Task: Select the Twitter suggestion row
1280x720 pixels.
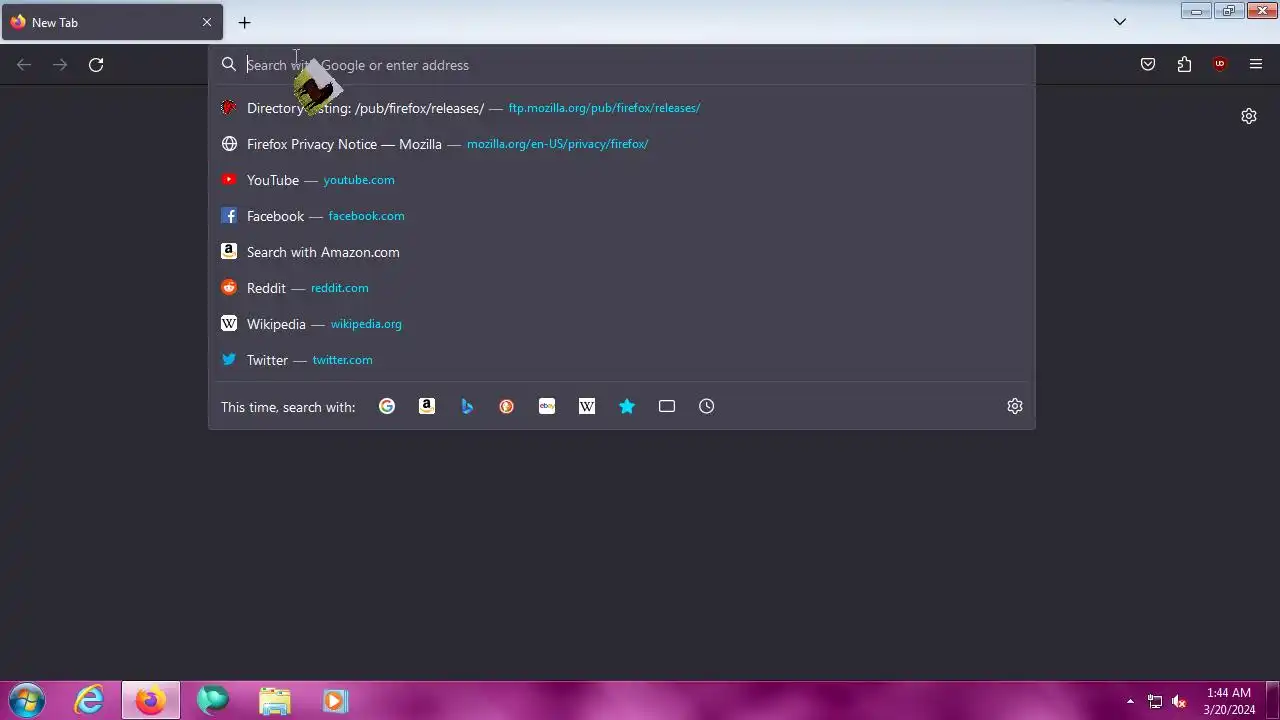Action: coord(621,360)
